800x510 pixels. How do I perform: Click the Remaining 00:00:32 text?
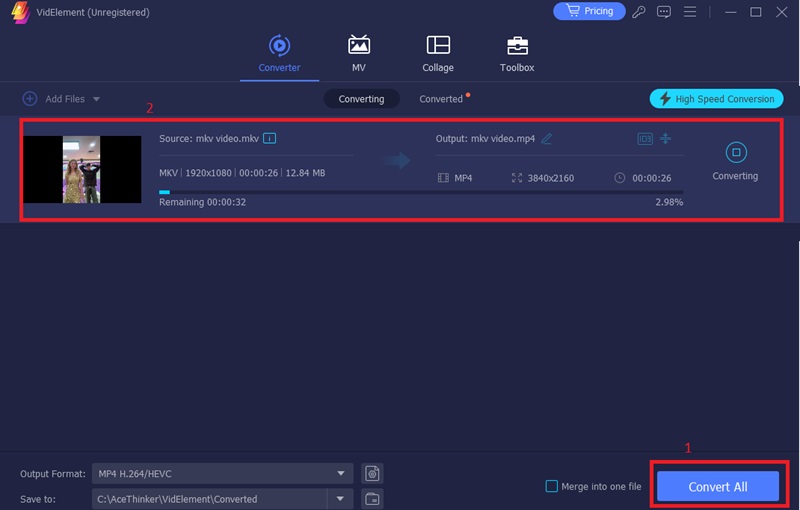[x=203, y=202]
